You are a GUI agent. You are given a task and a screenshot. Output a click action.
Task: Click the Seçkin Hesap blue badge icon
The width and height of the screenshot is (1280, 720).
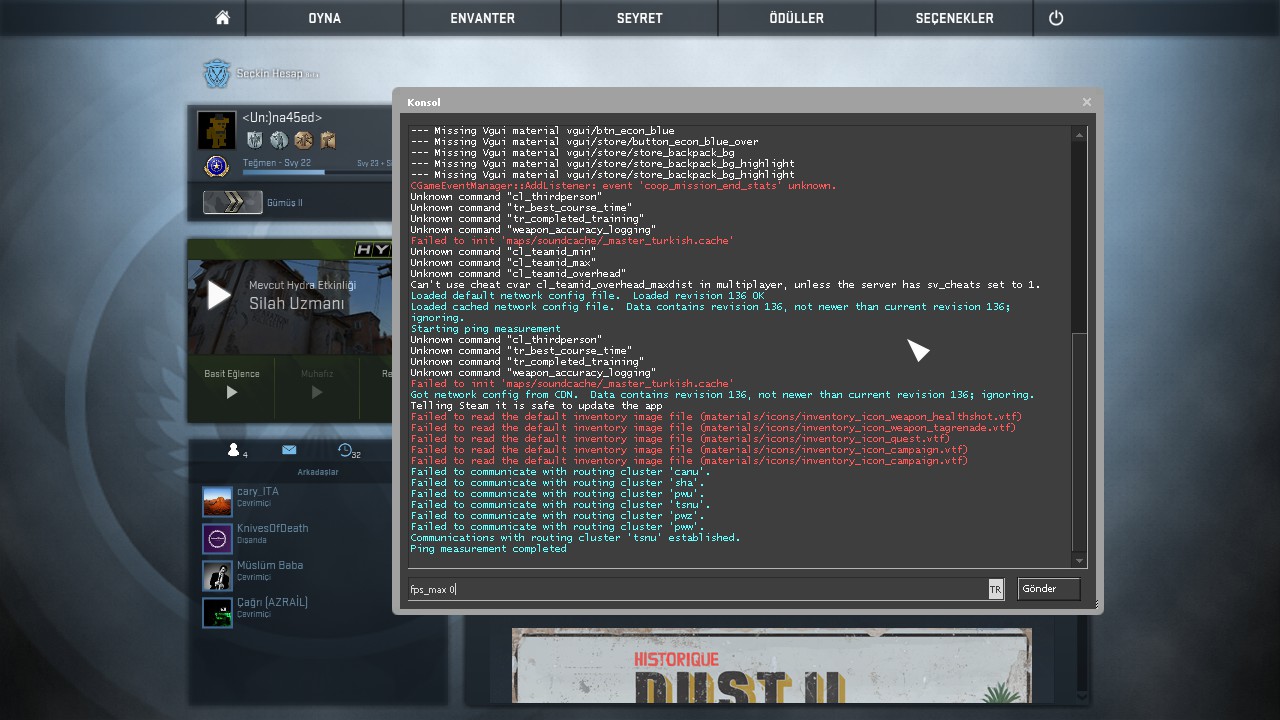click(x=217, y=74)
